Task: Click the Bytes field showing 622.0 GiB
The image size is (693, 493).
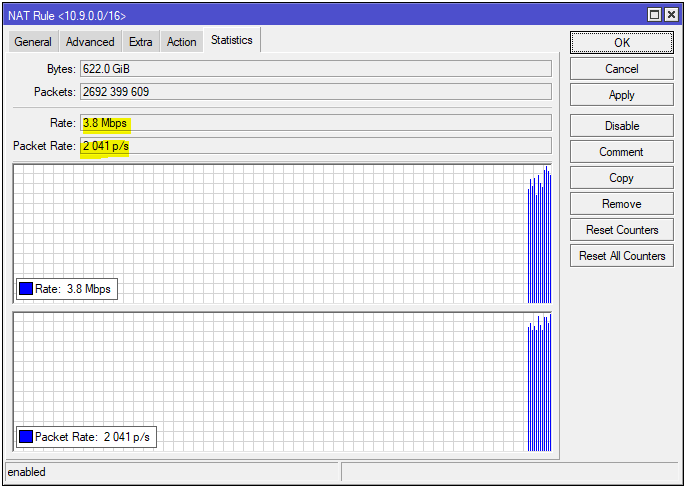Action: click(x=316, y=69)
